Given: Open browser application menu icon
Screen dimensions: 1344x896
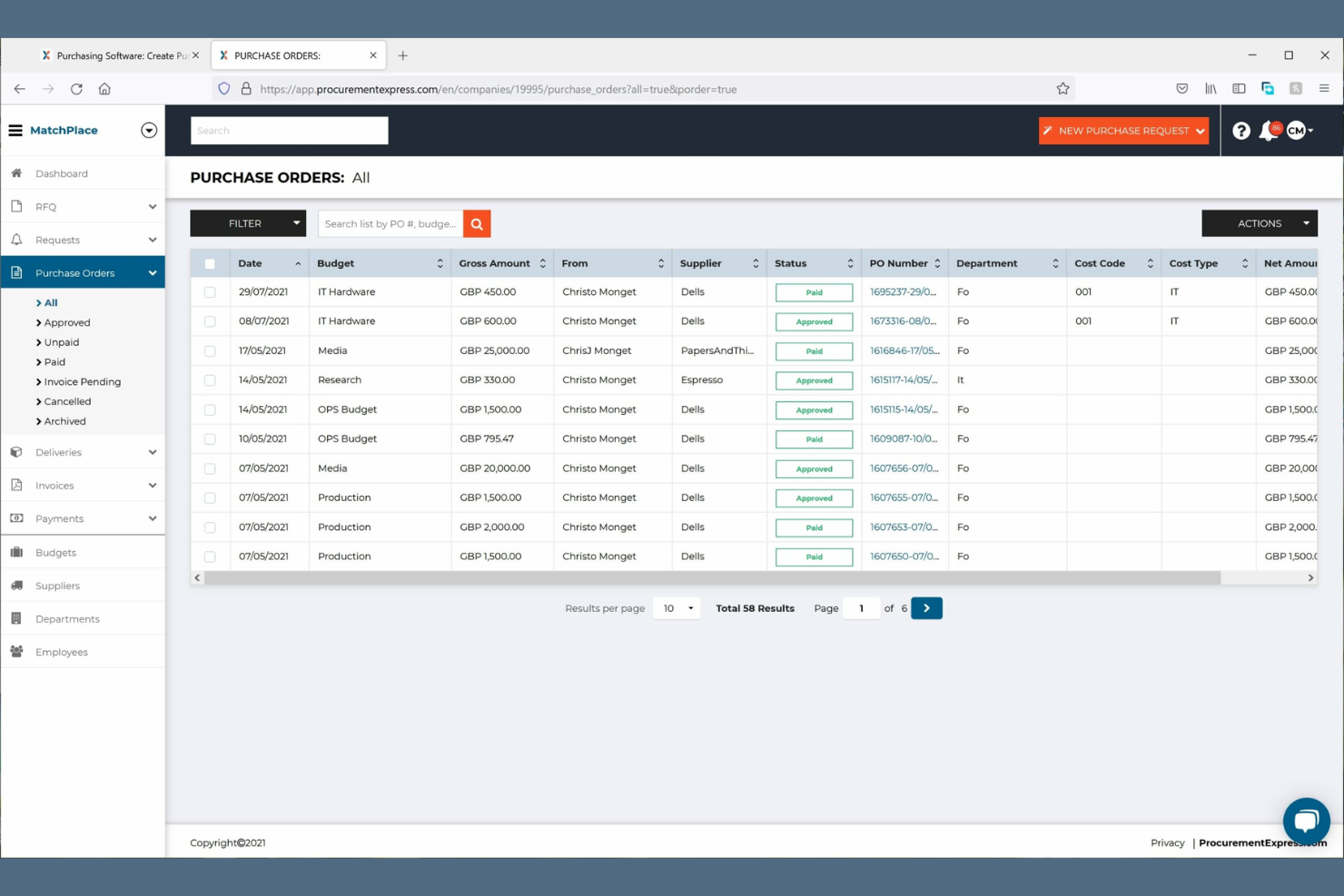Looking at the screenshot, I should (1324, 89).
